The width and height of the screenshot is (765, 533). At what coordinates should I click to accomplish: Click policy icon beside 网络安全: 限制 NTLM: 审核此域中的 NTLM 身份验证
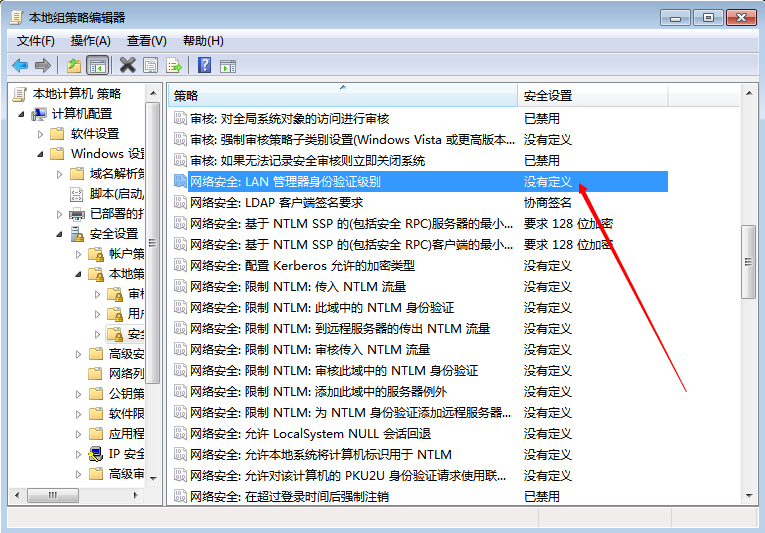pyautogui.click(x=181, y=370)
